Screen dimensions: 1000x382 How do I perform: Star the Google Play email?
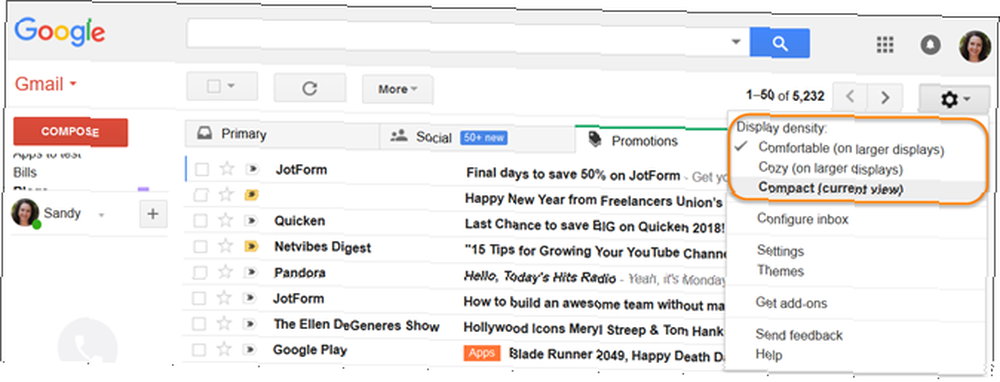pos(225,349)
